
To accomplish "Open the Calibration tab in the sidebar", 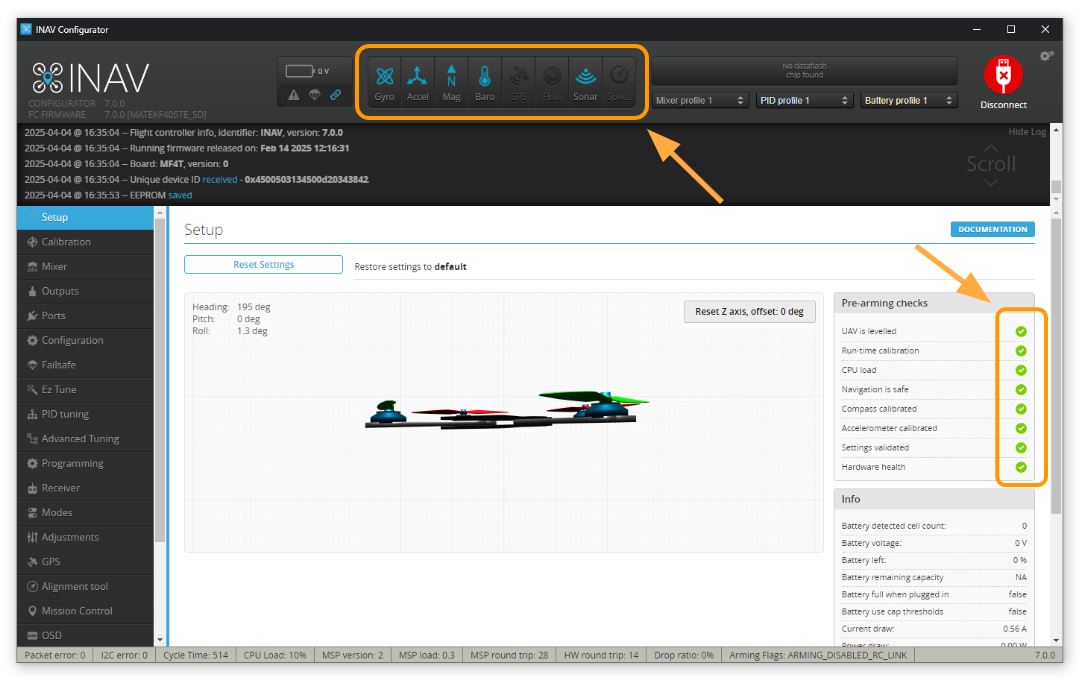I will point(86,242).
